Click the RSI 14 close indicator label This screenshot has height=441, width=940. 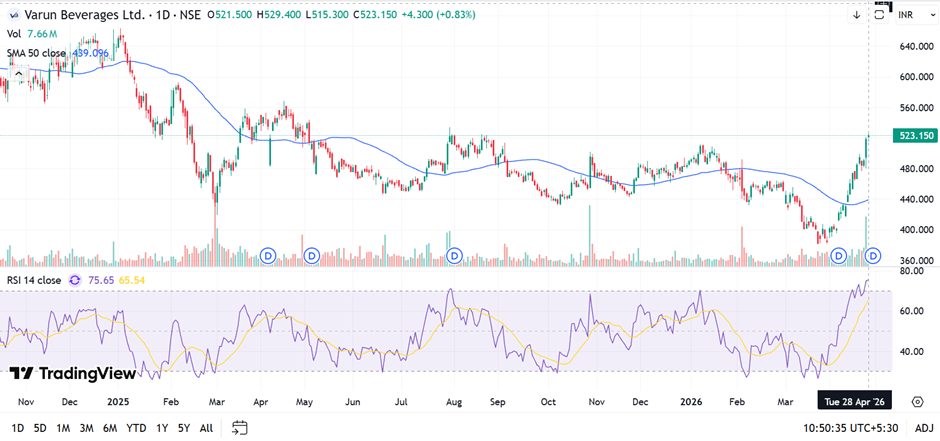[x=34, y=281]
